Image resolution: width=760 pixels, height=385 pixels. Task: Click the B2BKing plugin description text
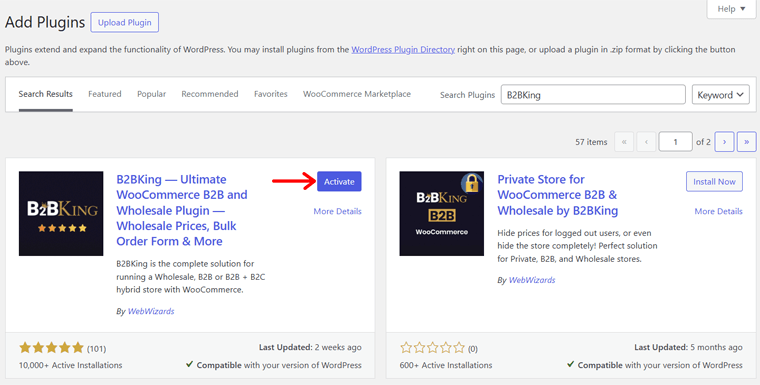pyautogui.click(x=190, y=277)
